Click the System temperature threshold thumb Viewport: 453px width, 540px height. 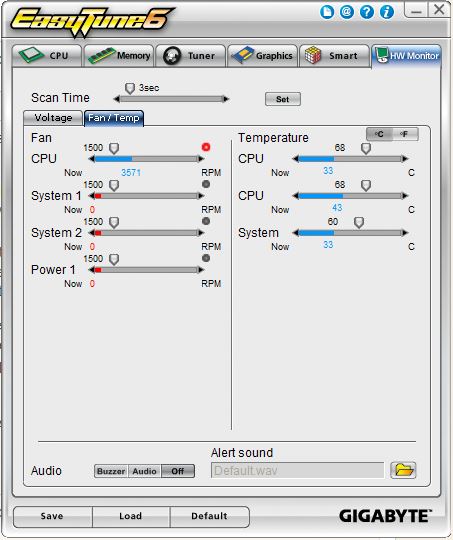tap(359, 222)
